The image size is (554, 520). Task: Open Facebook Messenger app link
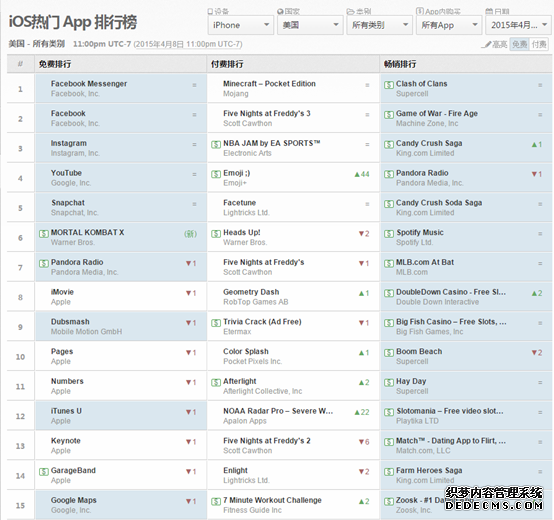point(89,84)
